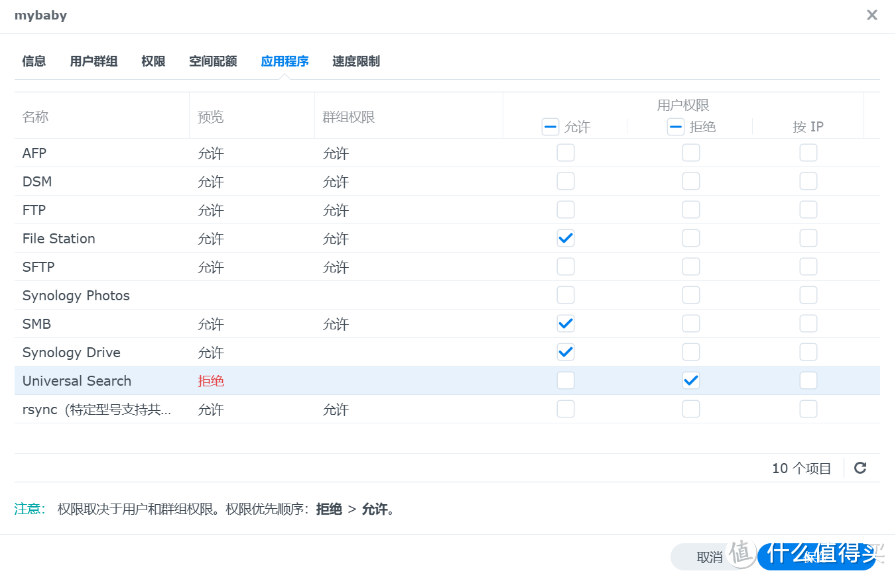Refresh the application permission list
Screen dimensions: 895x579
[x=860, y=467]
